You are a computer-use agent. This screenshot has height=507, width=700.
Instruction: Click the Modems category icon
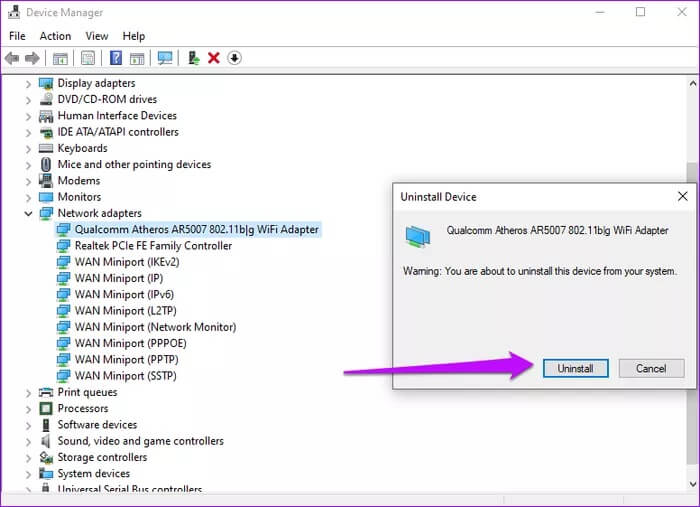(46, 181)
